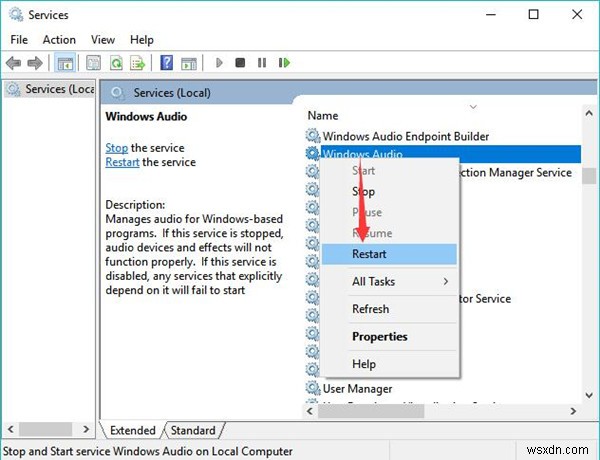Choose Help in the context menu

389,364
